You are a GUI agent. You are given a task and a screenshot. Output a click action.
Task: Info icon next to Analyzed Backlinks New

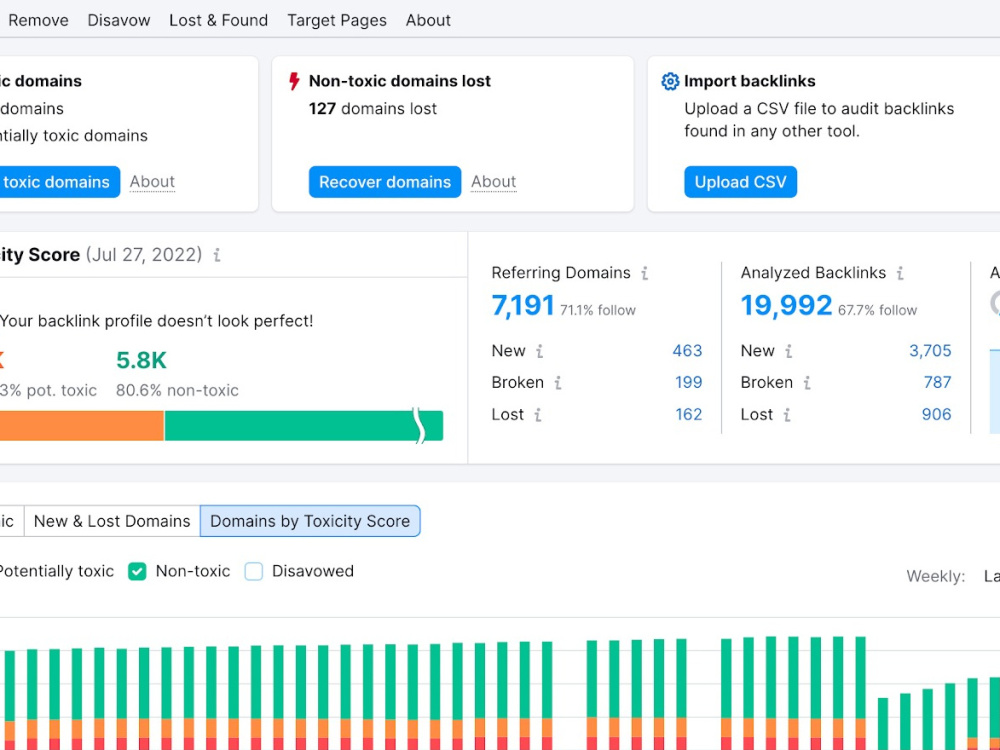tap(789, 351)
